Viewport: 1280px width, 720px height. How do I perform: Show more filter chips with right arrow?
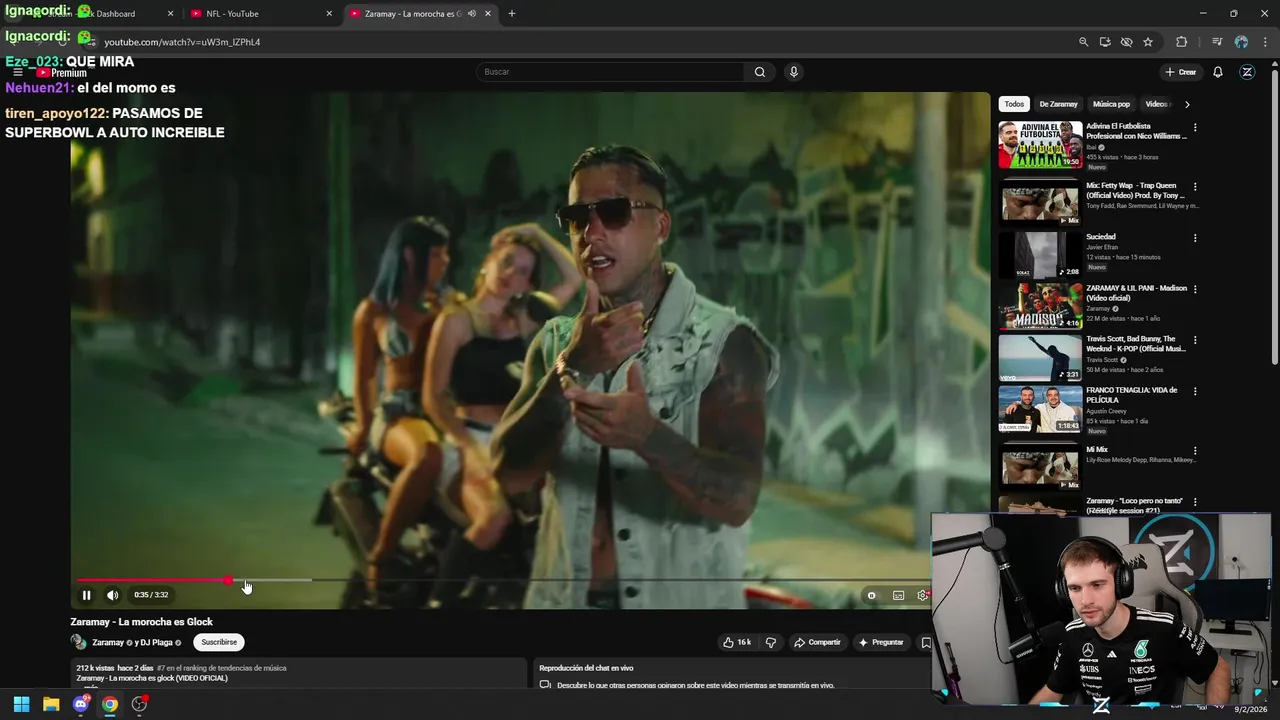pos(1187,104)
